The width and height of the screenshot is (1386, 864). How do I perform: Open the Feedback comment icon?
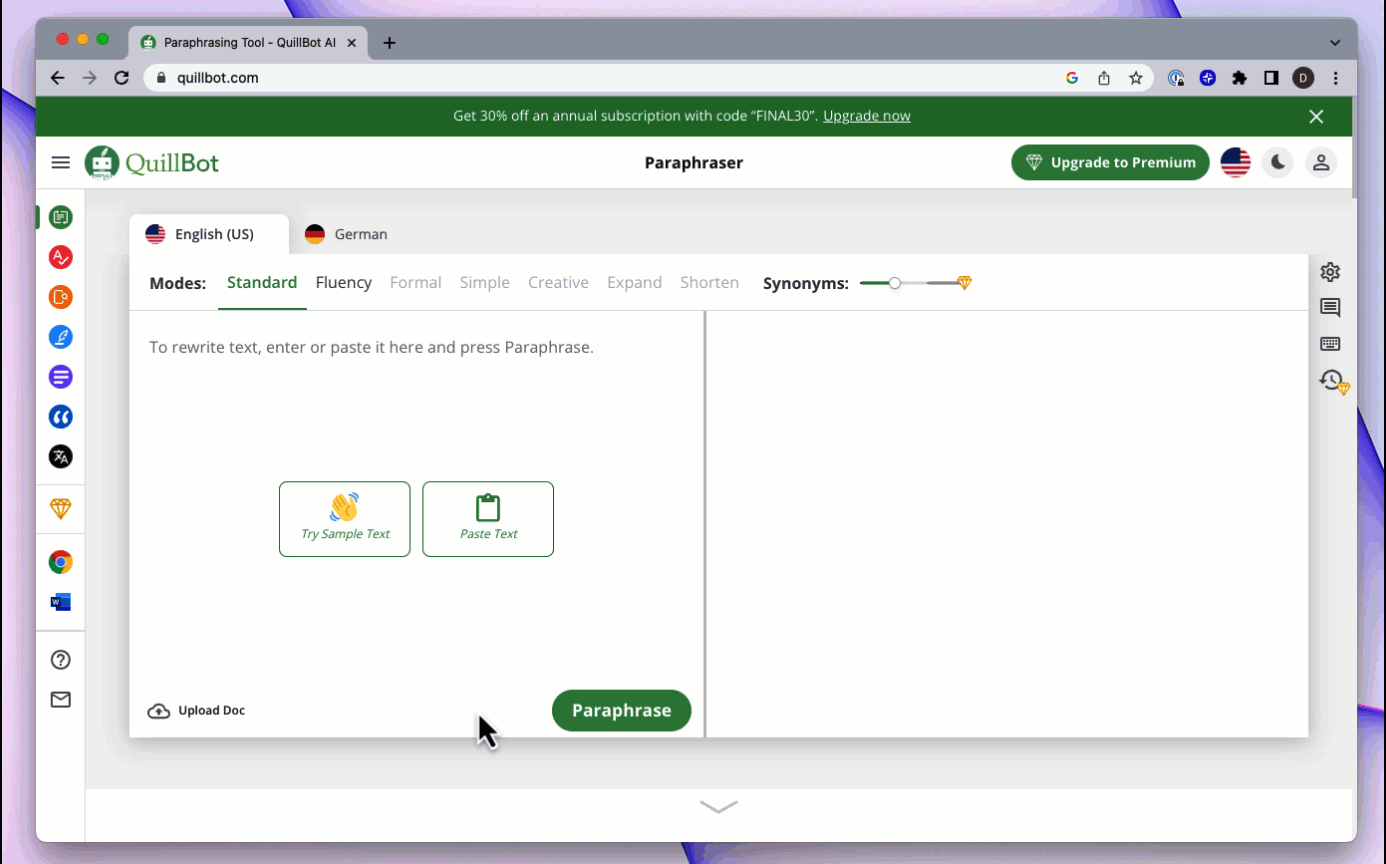[1330, 308]
